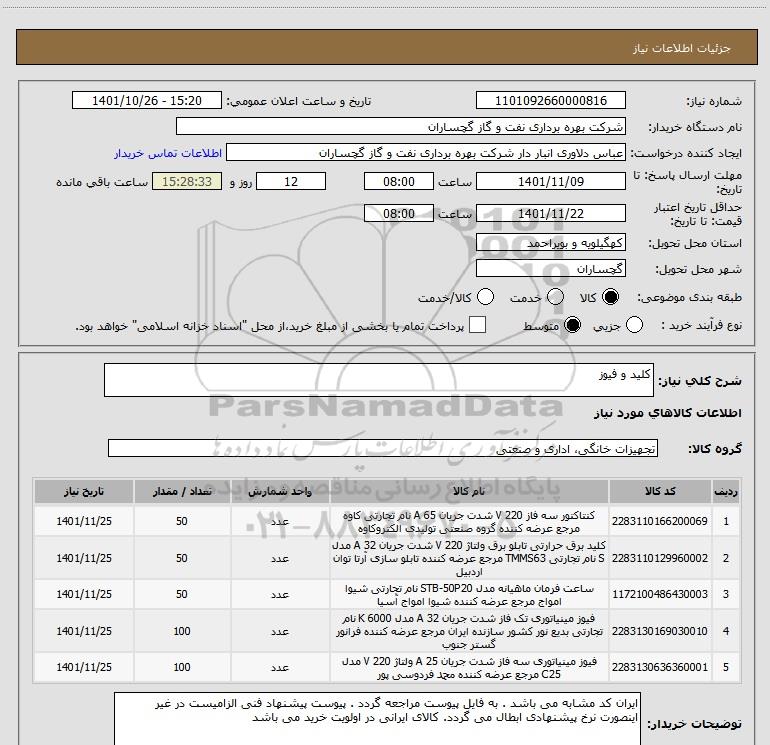Select the متوسط purchase type radio
Viewport: 770px width, 745px height.
pyautogui.click(x=572, y=325)
